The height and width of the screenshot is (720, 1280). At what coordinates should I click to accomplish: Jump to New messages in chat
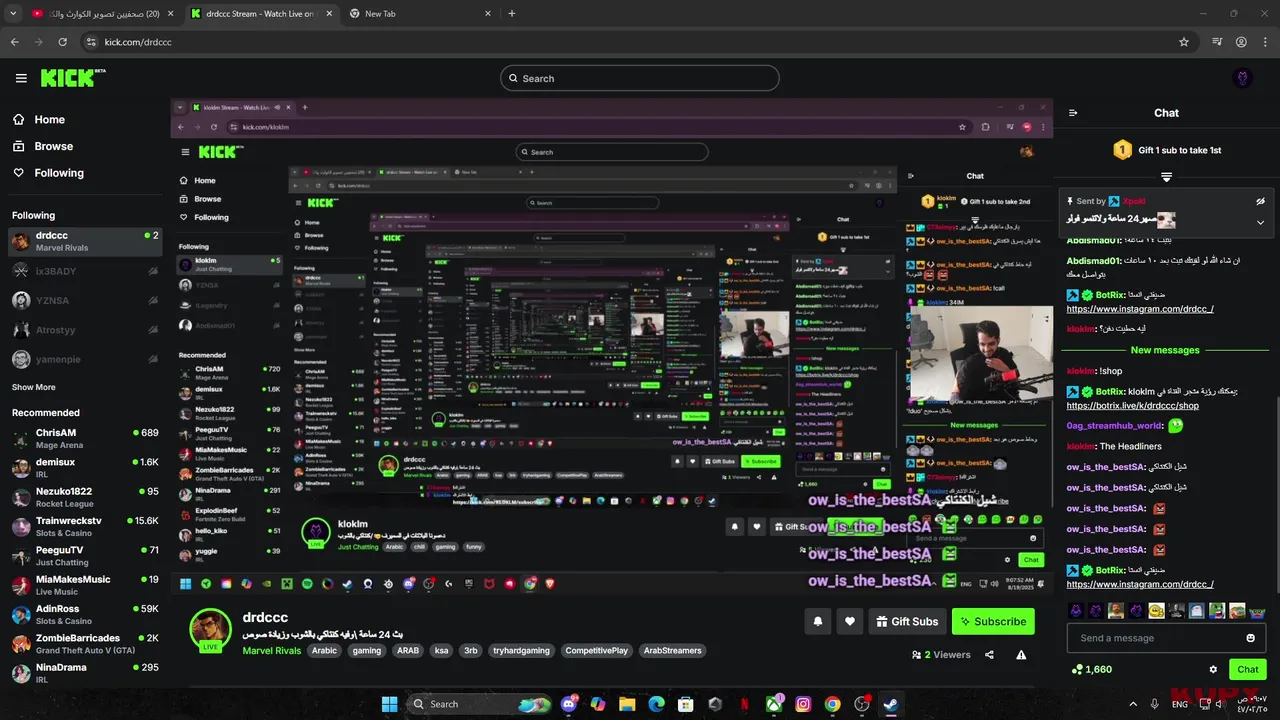[x=1165, y=350]
